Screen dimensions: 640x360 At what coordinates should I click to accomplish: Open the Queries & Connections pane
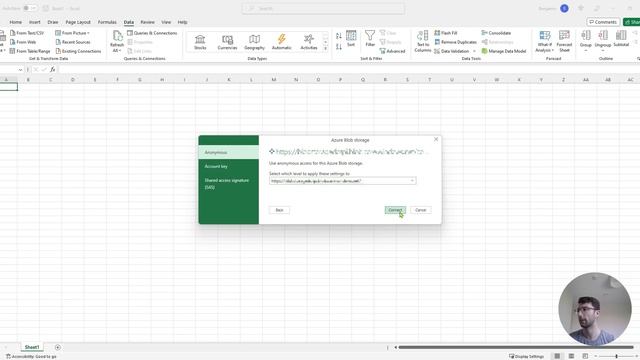pyautogui.click(x=152, y=33)
